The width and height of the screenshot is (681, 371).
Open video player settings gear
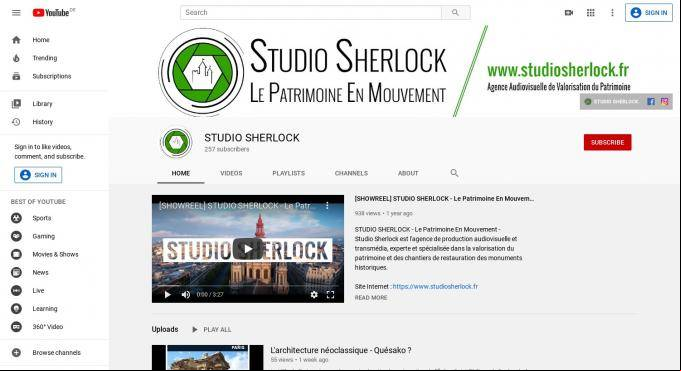click(x=314, y=295)
